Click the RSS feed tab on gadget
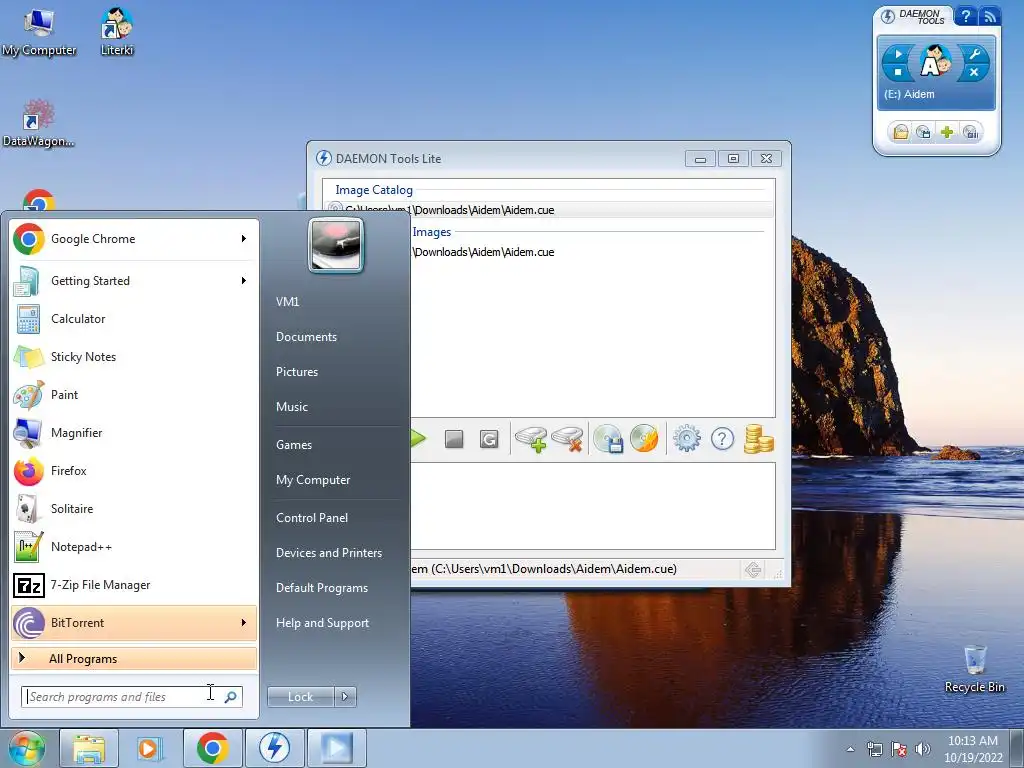 989,16
